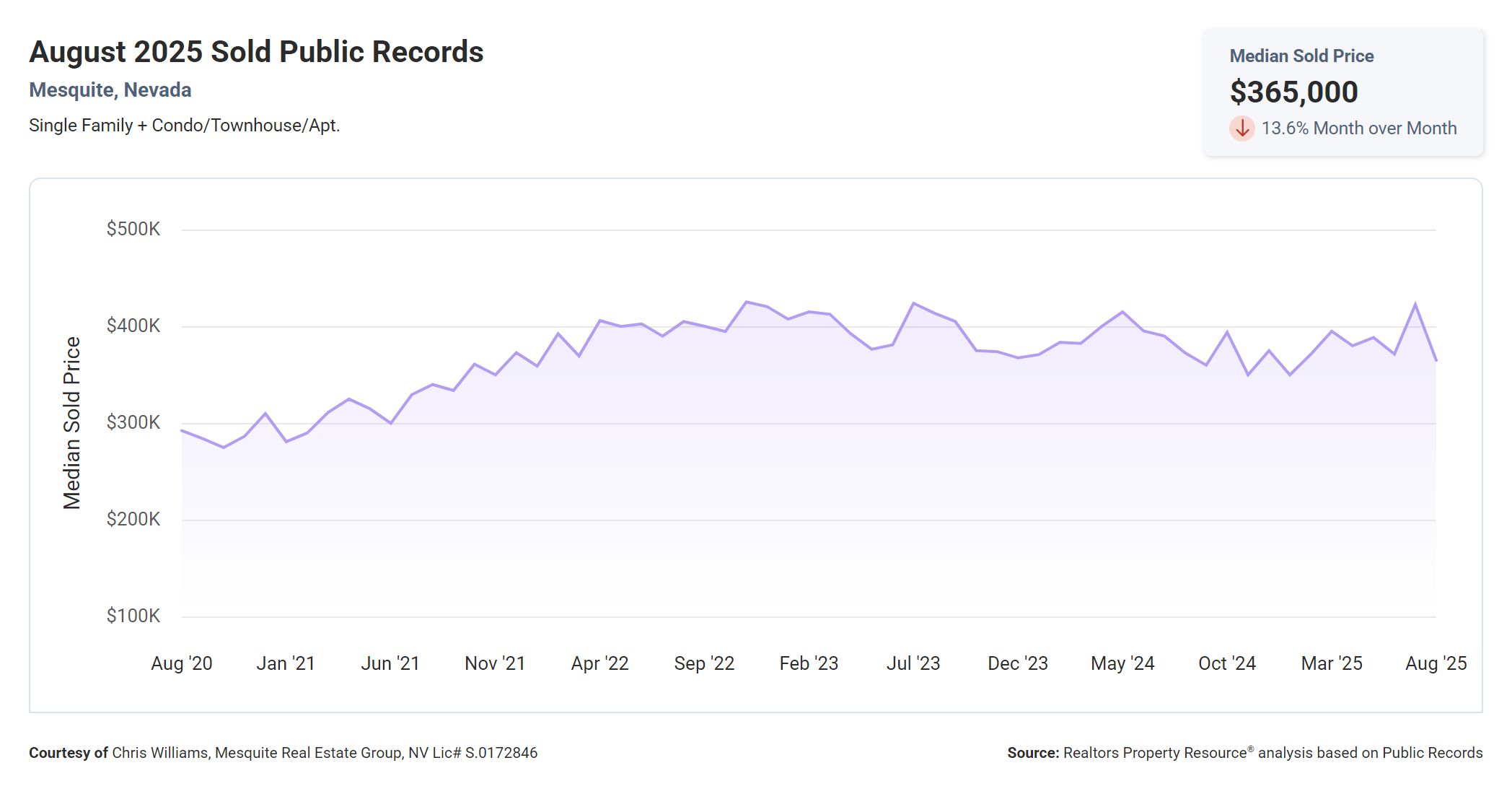Click the $100K y-axis label
The height and width of the screenshot is (794, 1512).
(133, 616)
